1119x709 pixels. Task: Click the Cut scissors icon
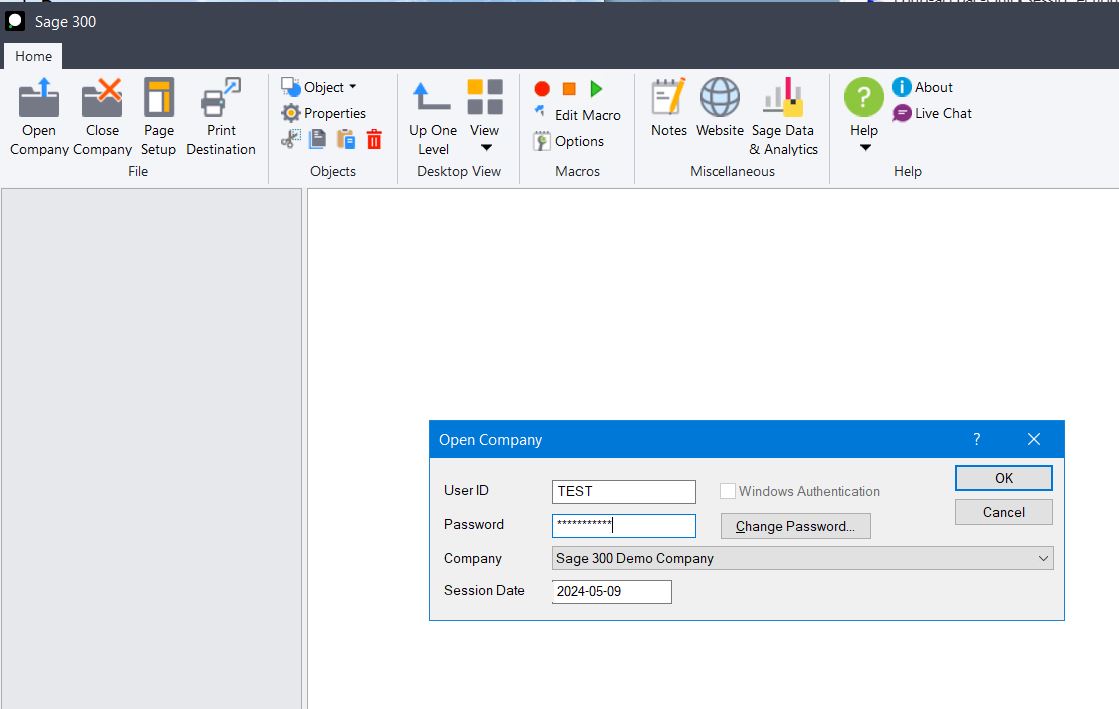pos(290,139)
